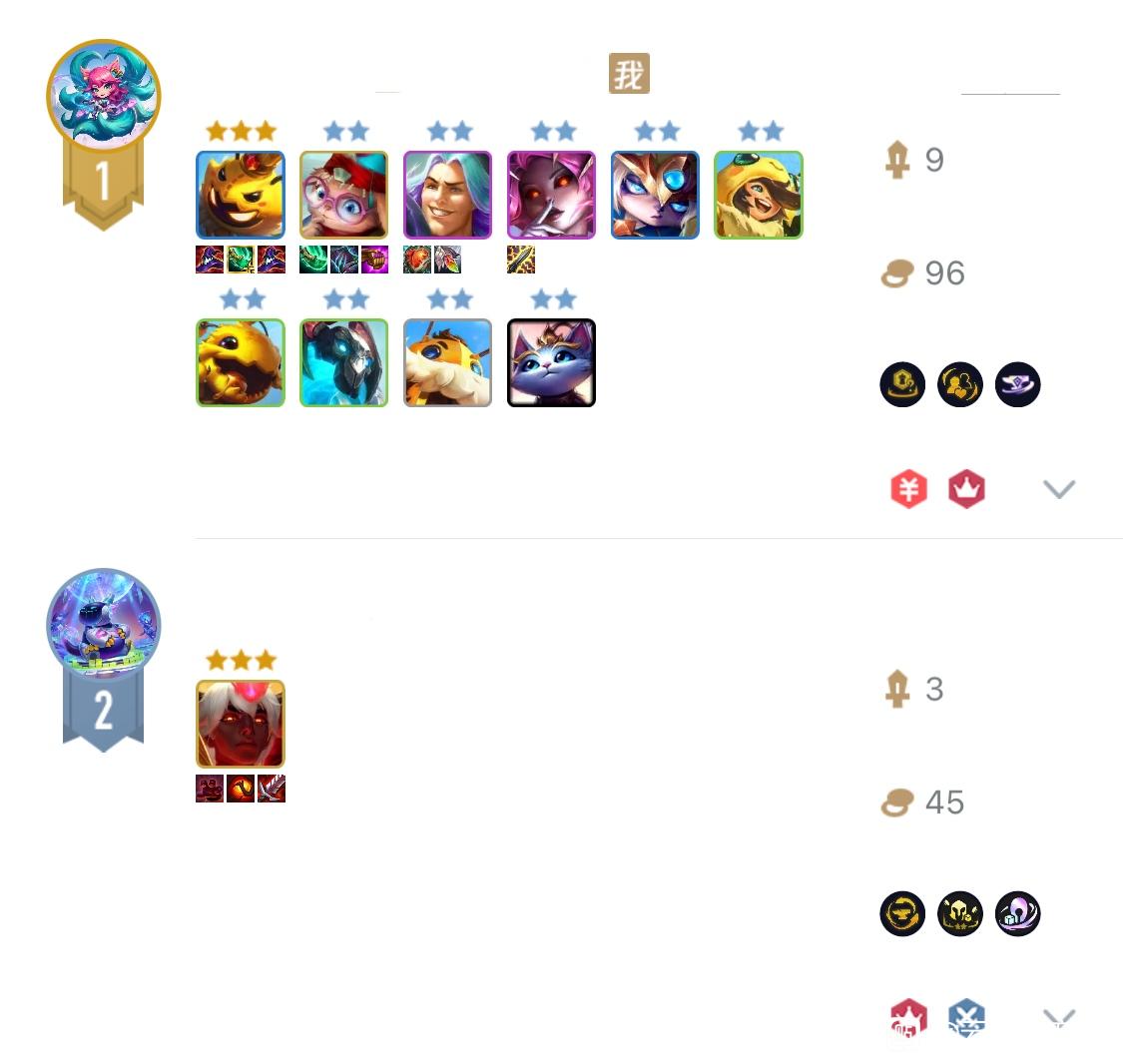The width and height of the screenshot is (1123, 1064).
Task: Open first player's gold hat augment icon
Action: tap(902, 384)
